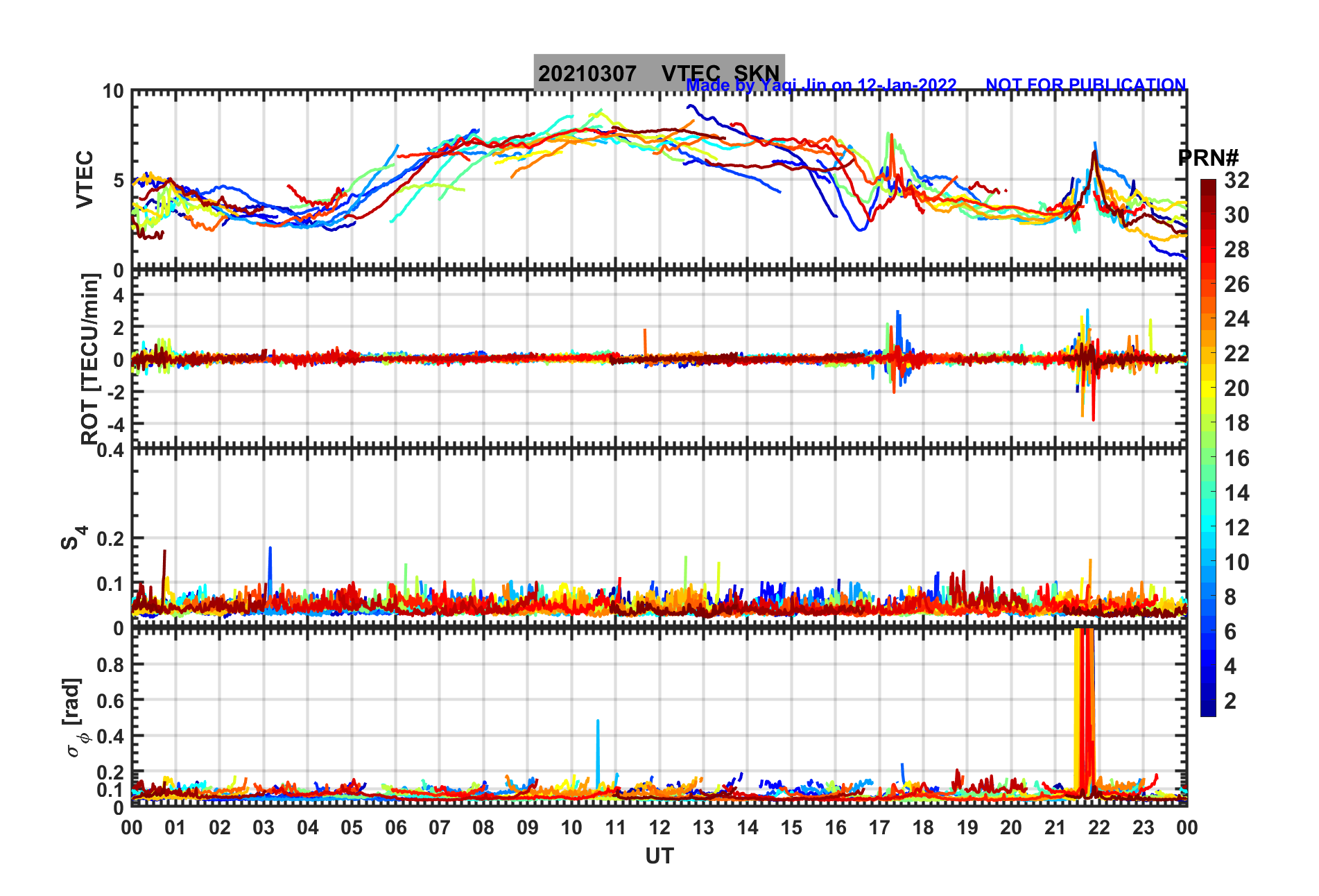
Task: Click the "10" tick on the VTEC axis
Action: click(x=113, y=92)
